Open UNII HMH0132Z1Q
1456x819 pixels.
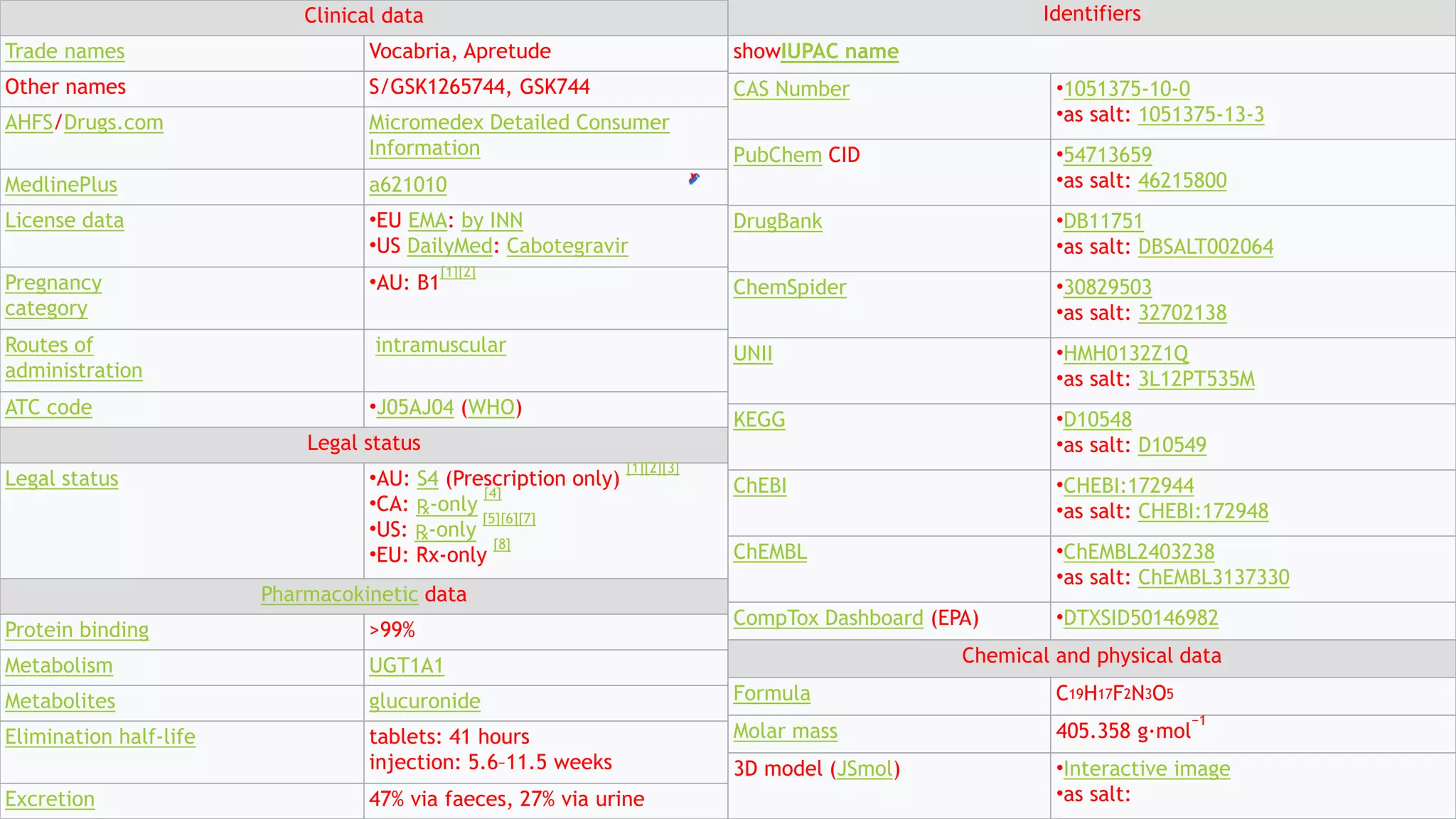click(1126, 353)
